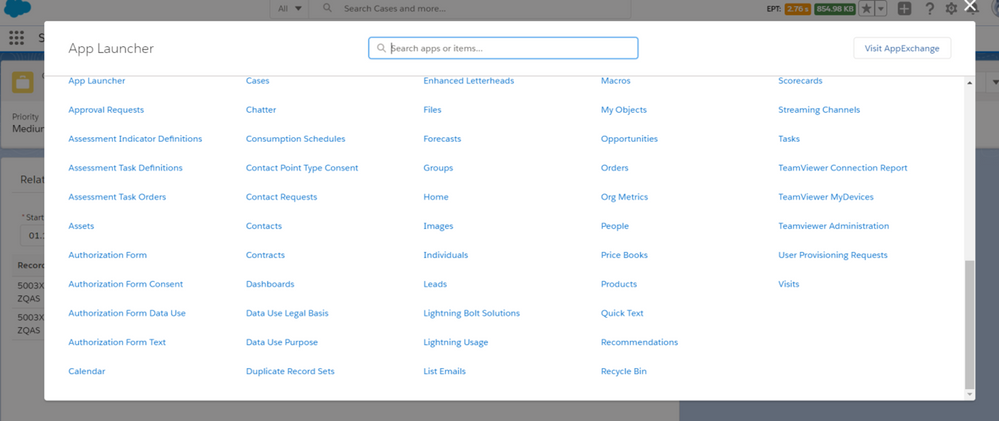999x421 pixels.
Task: Open the App Launcher waffle icon
Action: coord(17,38)
